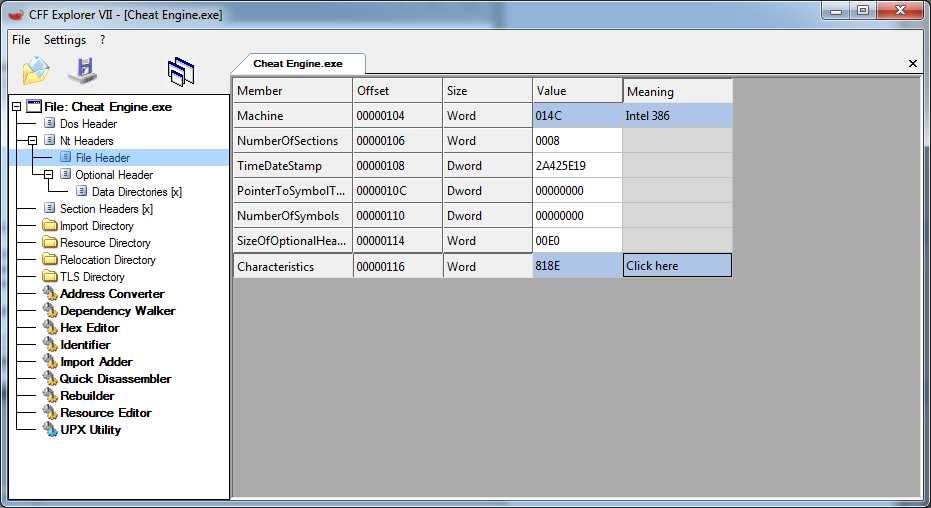This screenshot has width=931, height=508.
Task: Click the UPX Utility gear icon
Action: click(50, 429)
